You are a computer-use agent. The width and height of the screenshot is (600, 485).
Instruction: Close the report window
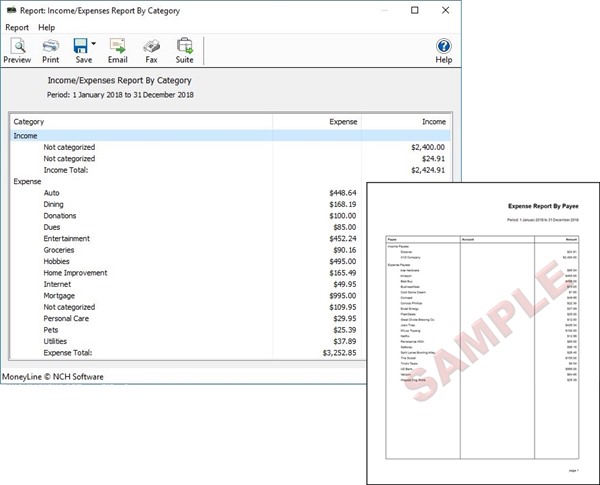click(x=445, y=10)
